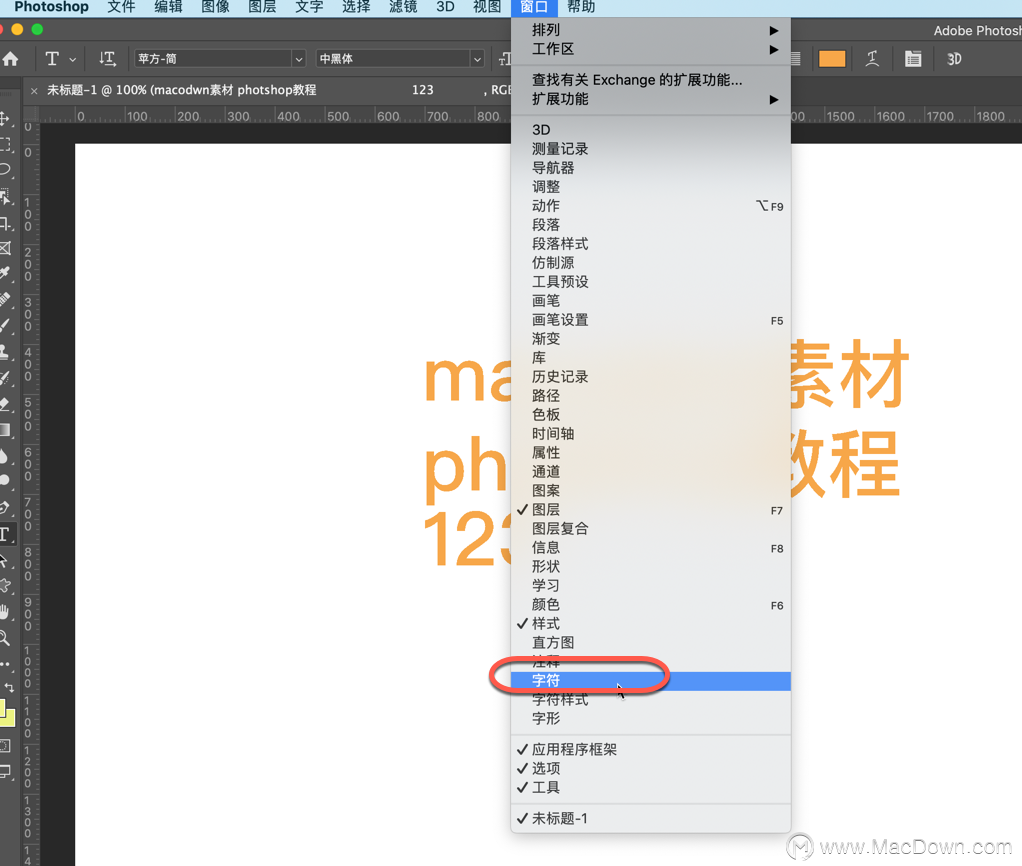Choose 字形 from the Window menu

pyautogui.click(x=650, y=719)
